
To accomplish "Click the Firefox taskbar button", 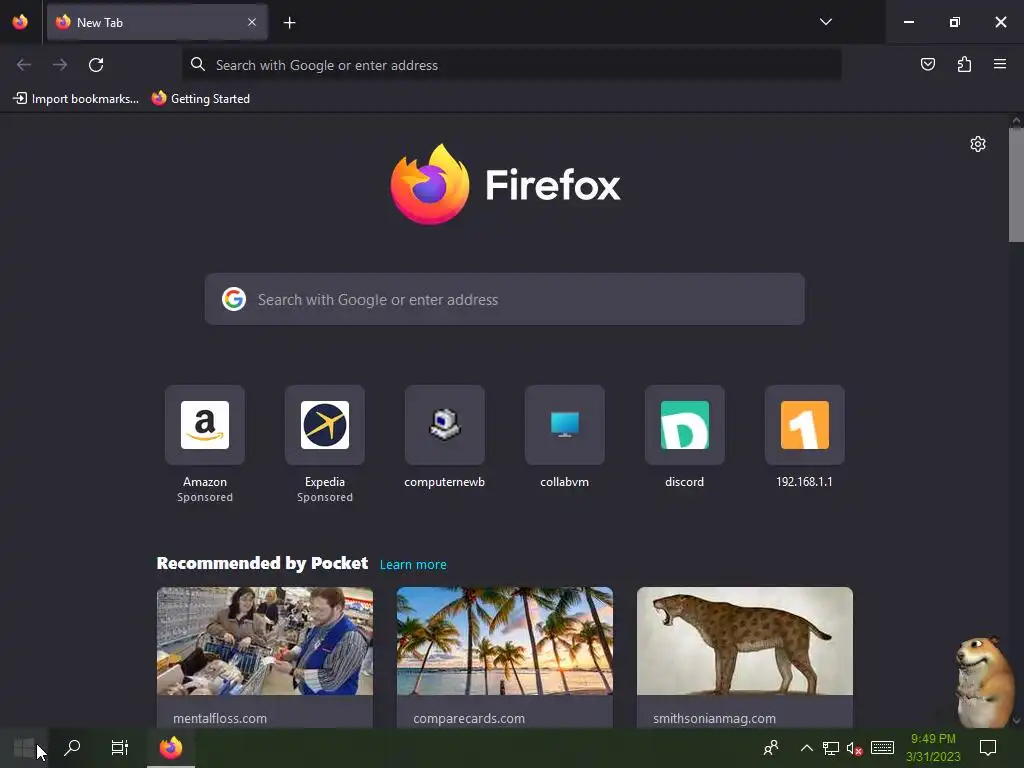I will click(171, 748).
